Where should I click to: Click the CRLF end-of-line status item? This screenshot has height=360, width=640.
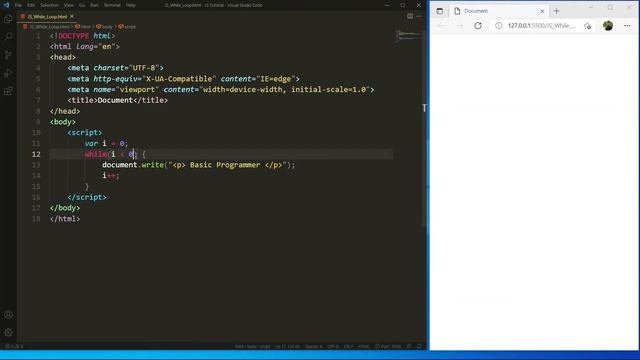[348, 346]
